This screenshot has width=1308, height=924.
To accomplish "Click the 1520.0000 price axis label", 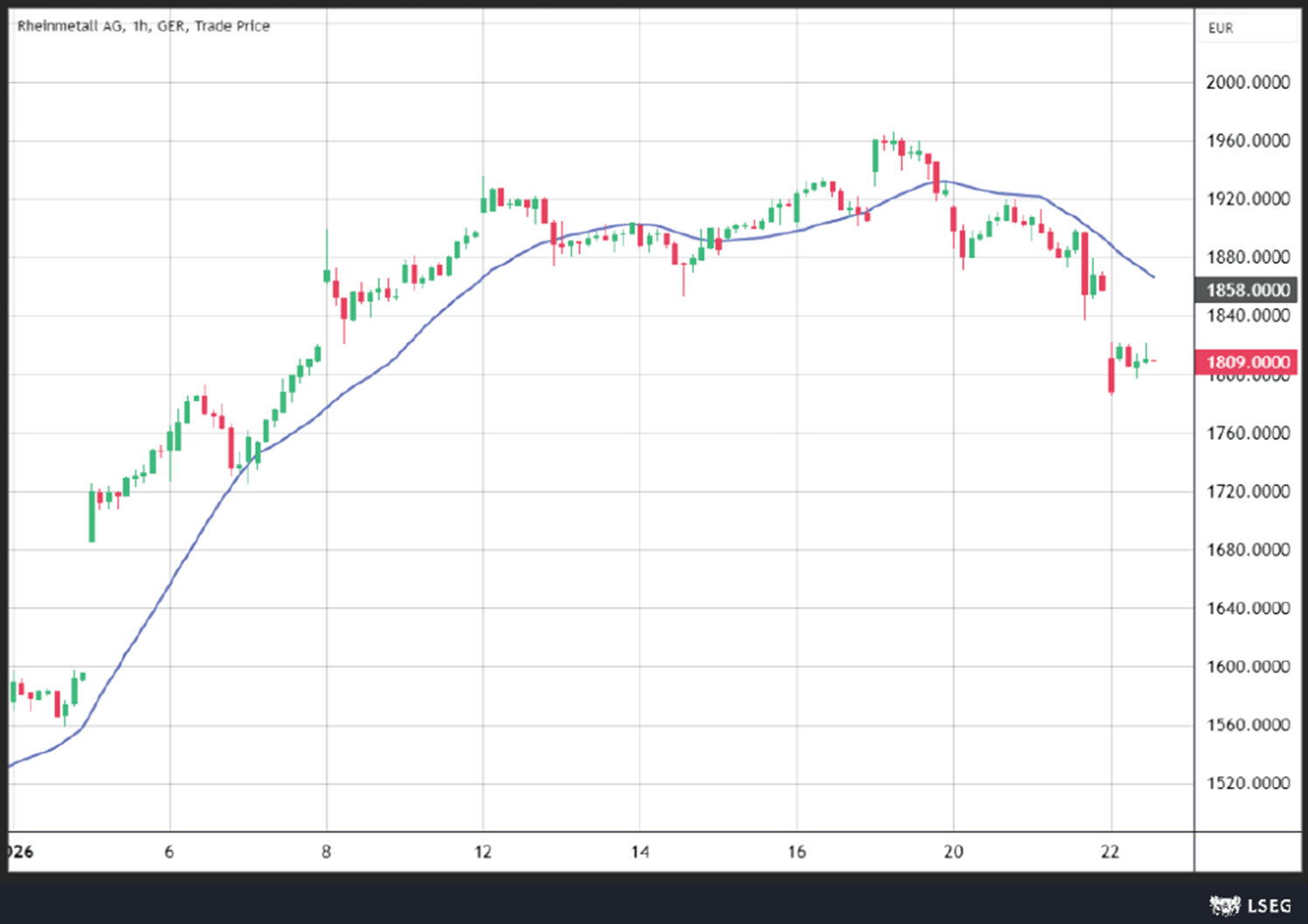I will [1248, 783].
